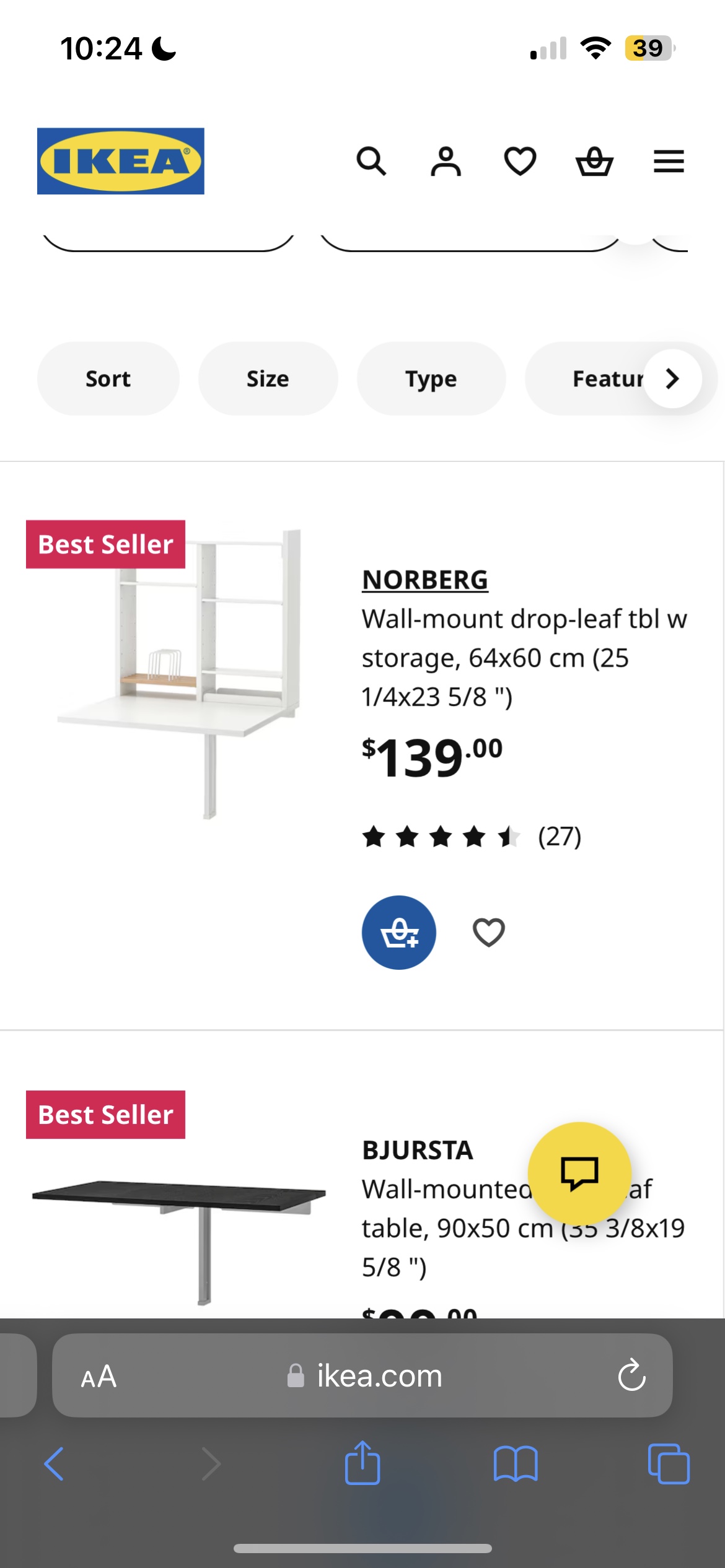725x1568 pixels.
Task: Save NORBERG table to favorites
Action: [x=489, y=933]
